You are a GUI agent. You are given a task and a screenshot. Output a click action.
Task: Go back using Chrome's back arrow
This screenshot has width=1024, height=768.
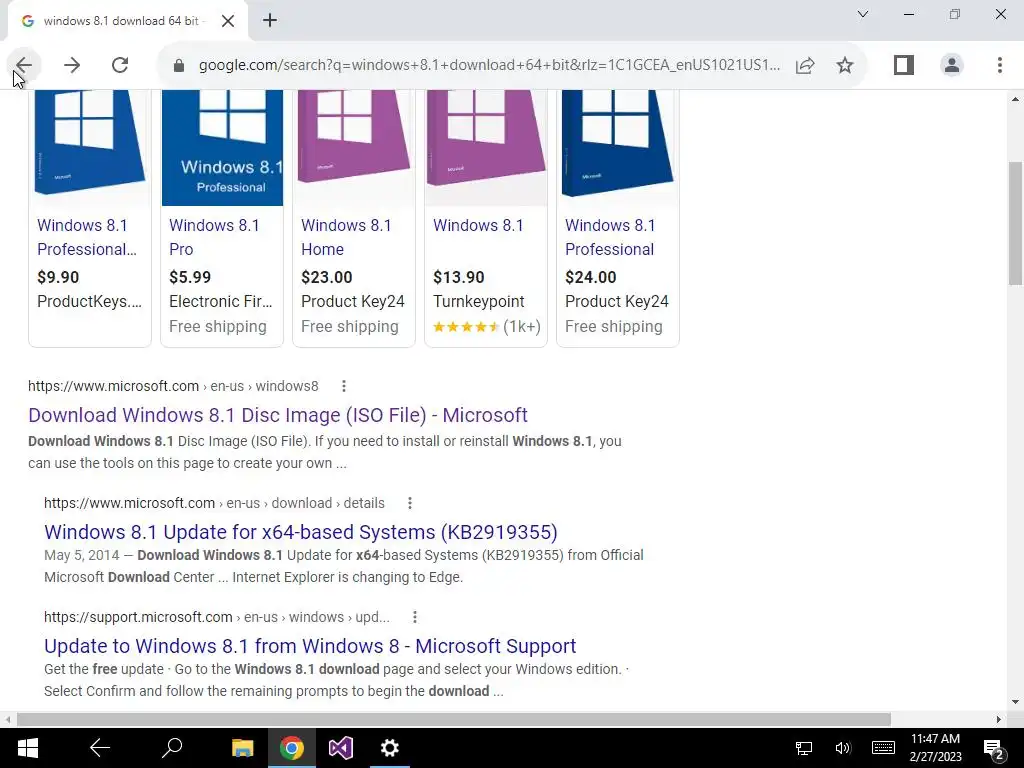click(x=24, y=65)
